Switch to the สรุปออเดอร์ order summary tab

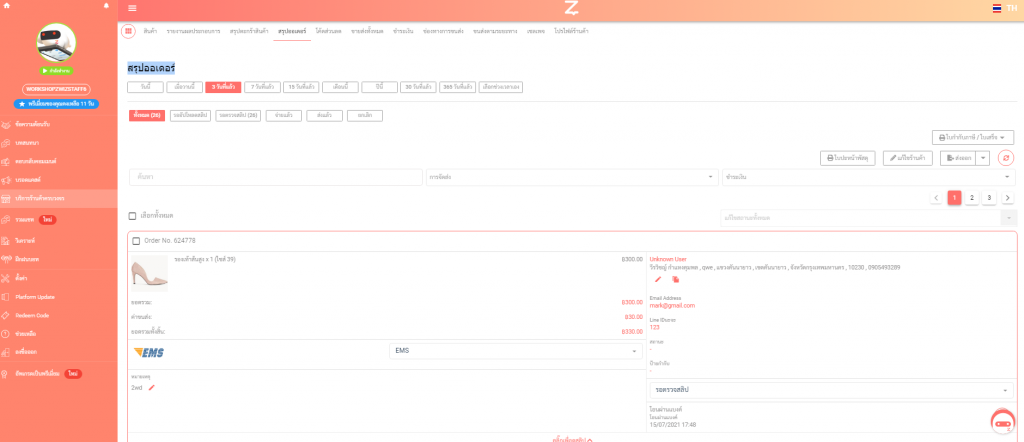tap(292, 31)
